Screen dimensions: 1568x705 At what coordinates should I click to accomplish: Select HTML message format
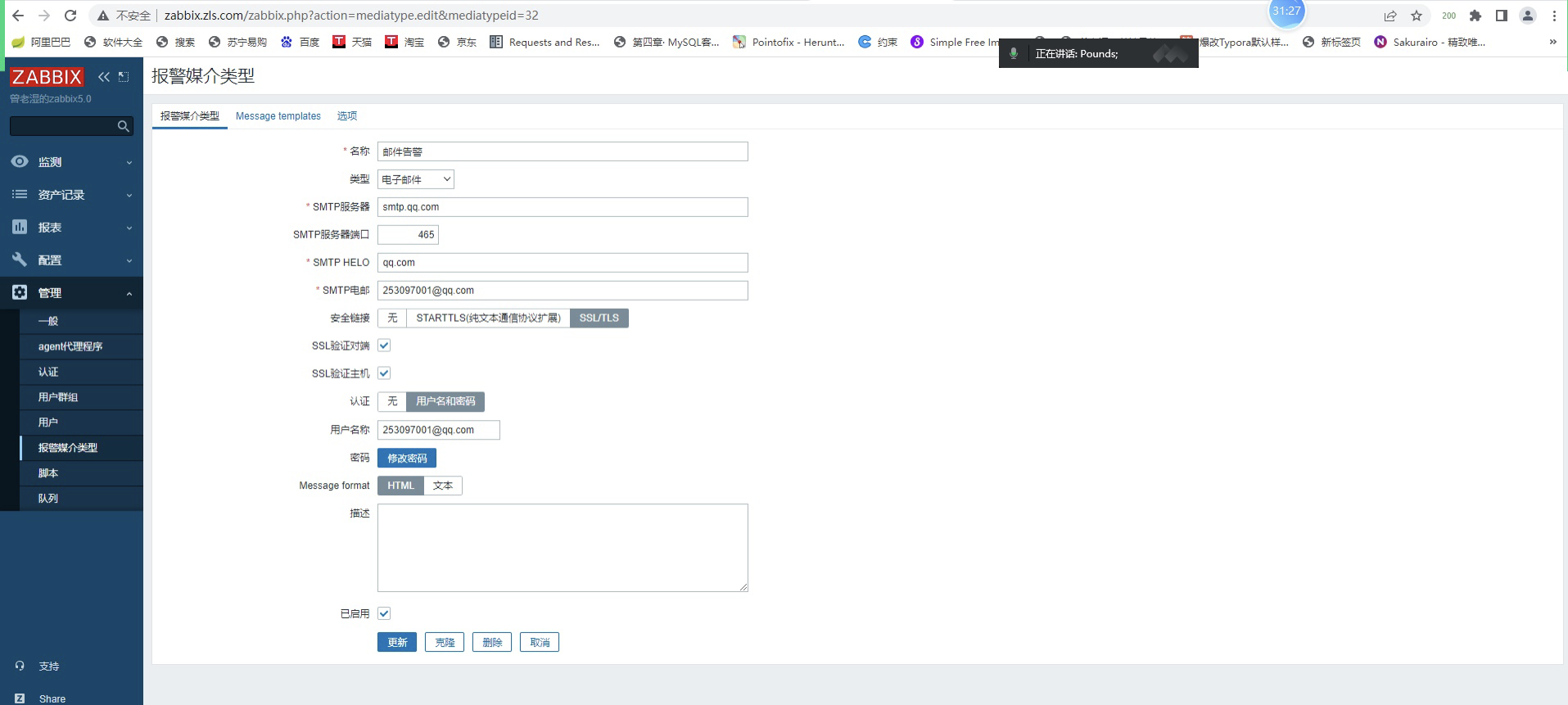400,486
